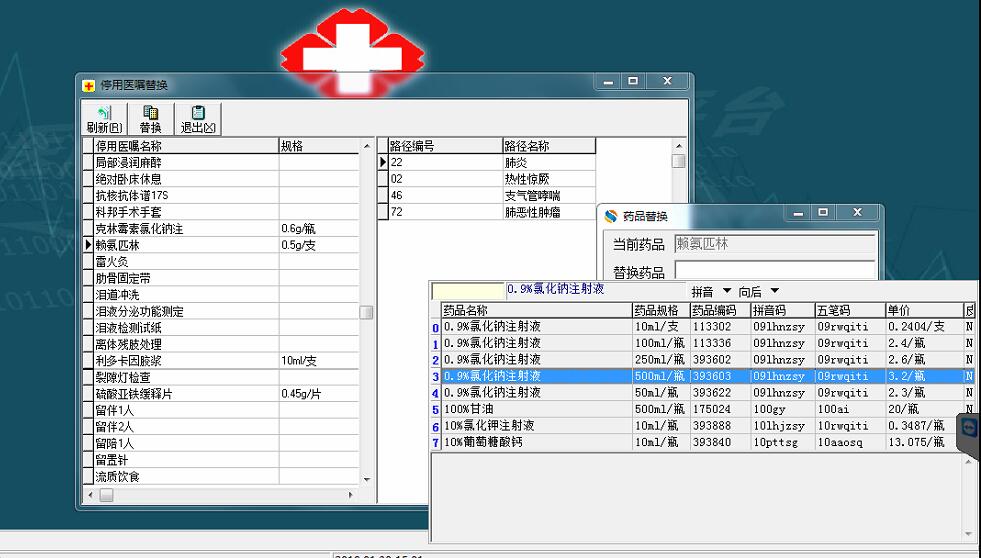Select drug row 2 with code 393602

click(703, 360)
